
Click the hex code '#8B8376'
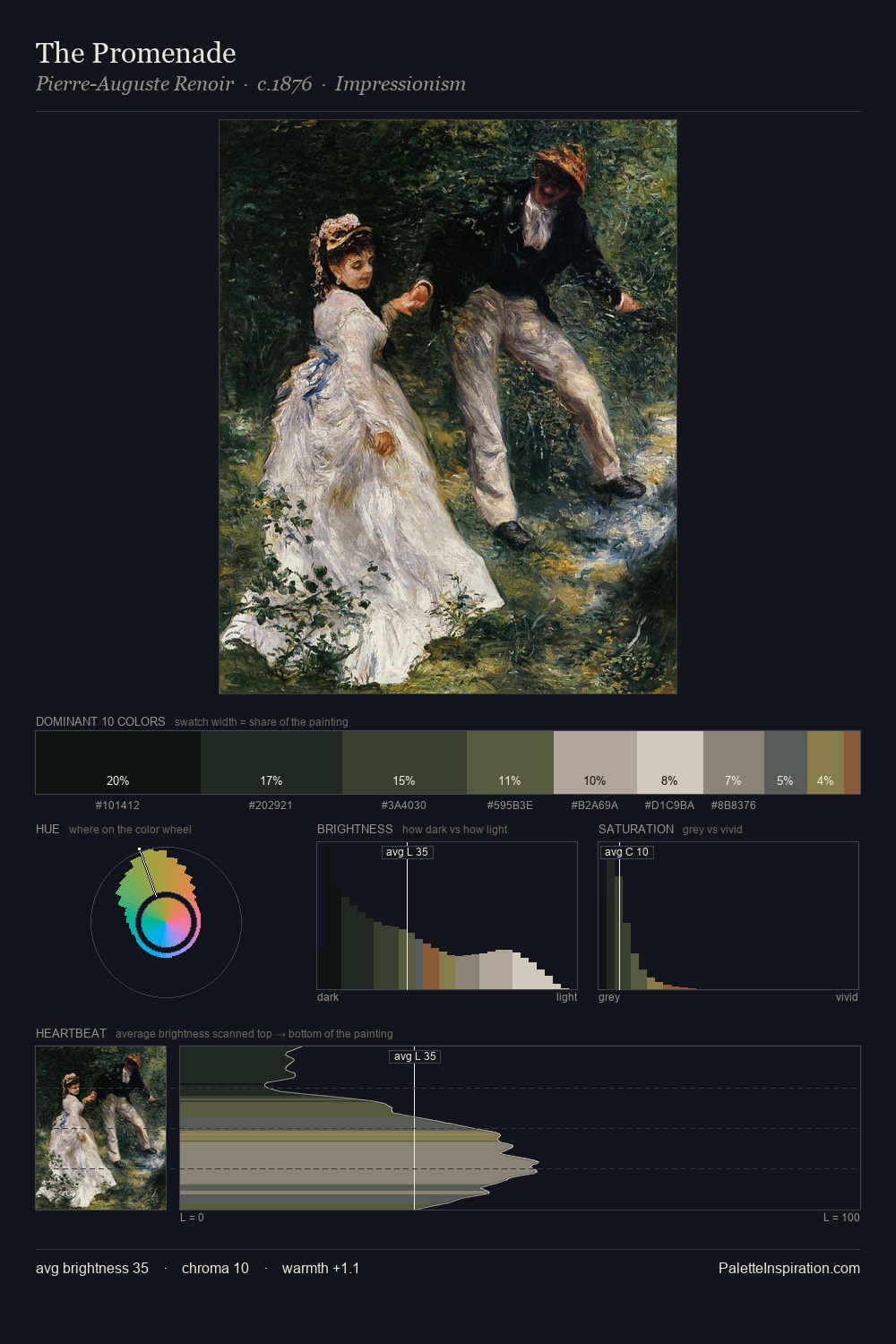[x=733, y=806]
